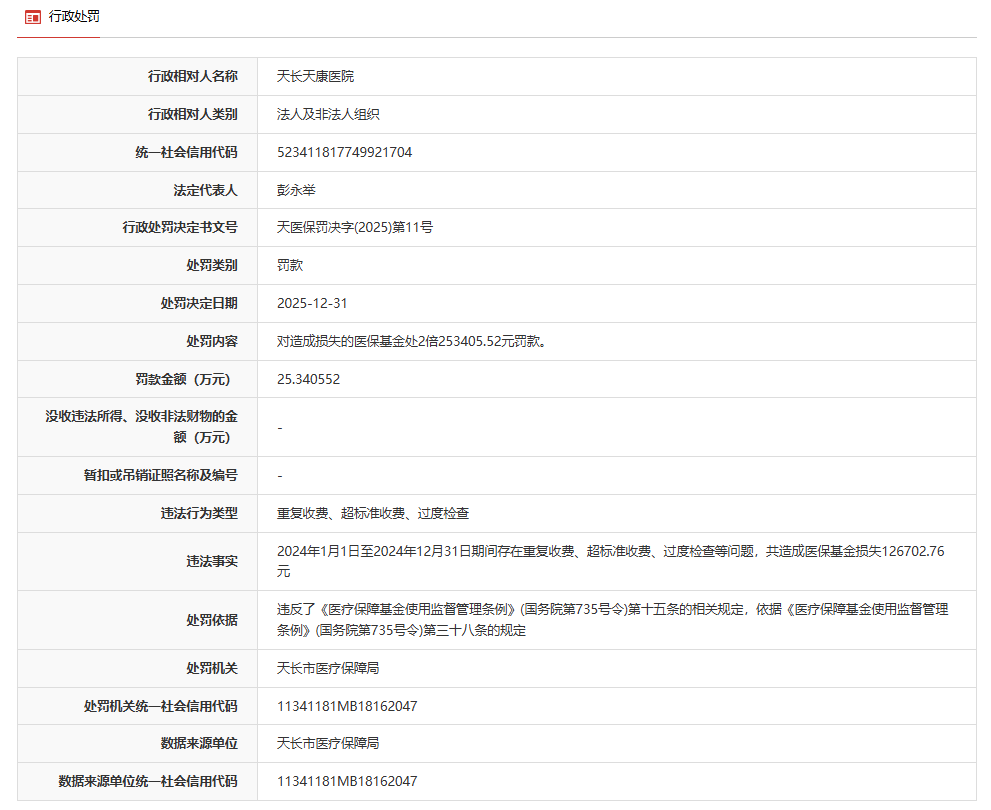The height and width of the screenshot is (810, 991).
Task: Click 天长市医疗保障局 in the 数据来源单位 row
Action: 328,744
